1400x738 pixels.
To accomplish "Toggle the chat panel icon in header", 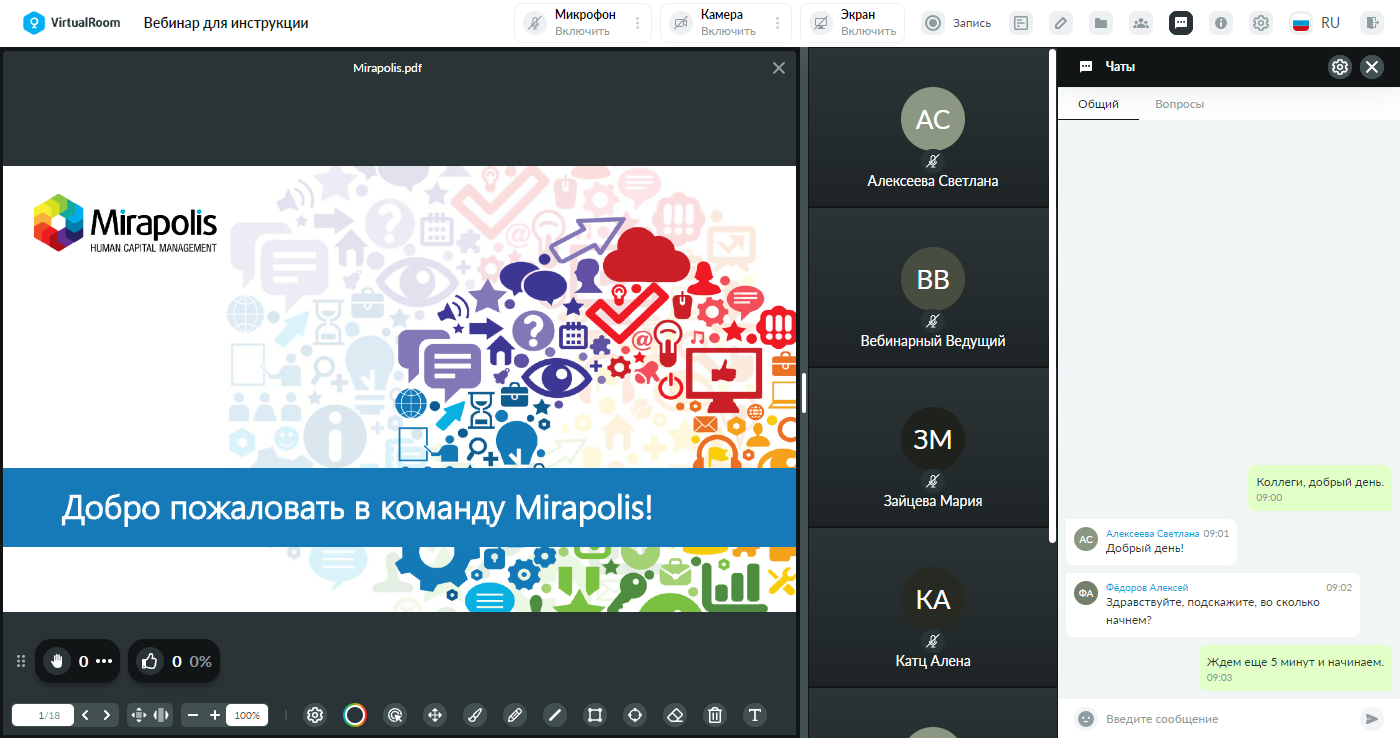I will [1181, 23].
